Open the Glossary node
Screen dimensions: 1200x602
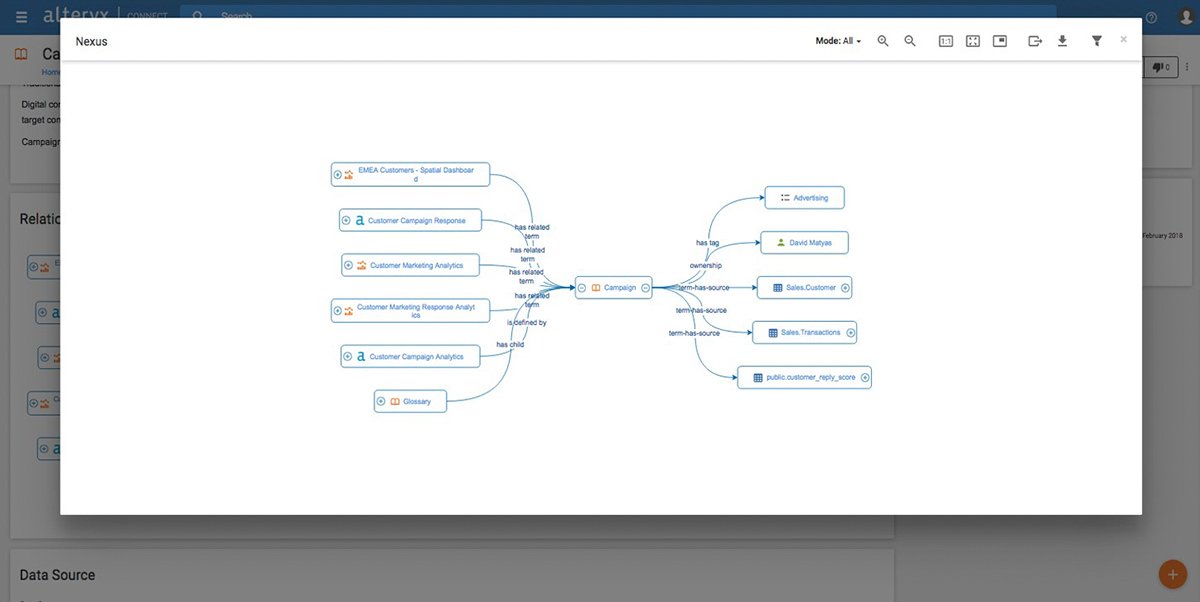411,400
